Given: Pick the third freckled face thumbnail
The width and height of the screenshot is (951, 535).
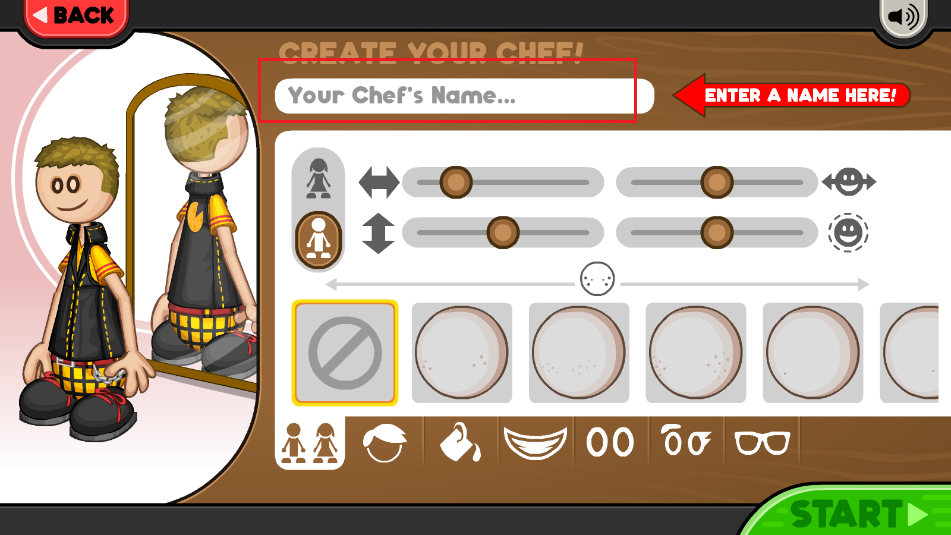Looking at the screenshot, I should tap(696, 352).
